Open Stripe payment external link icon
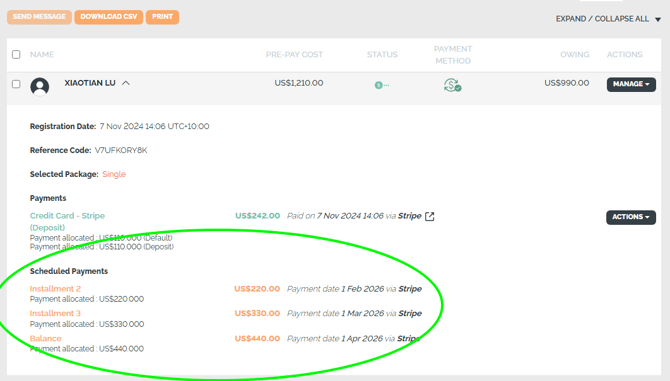The image size is (670, 381). pos(430,217)
